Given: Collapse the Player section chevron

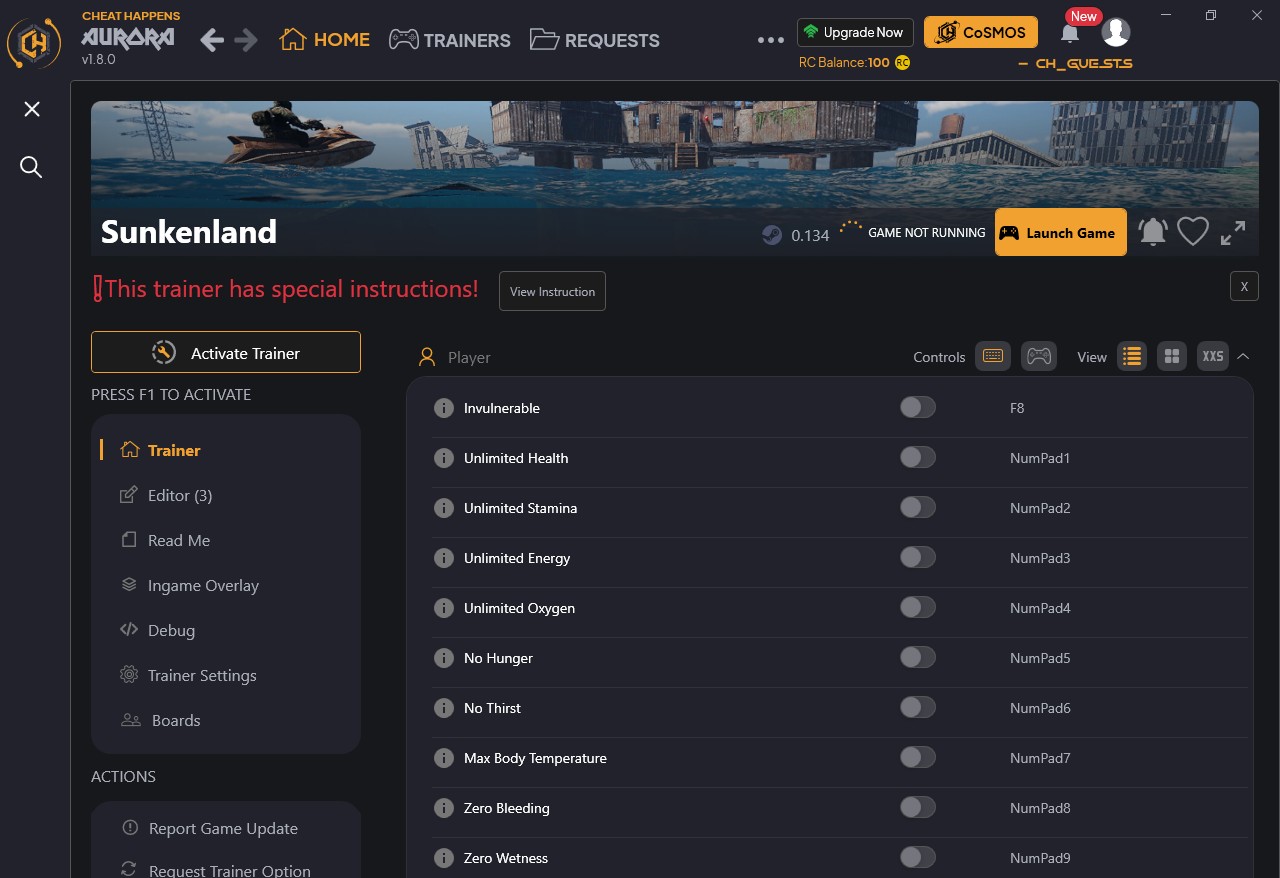Looking at the screenshot, I should click(1244, 356).
